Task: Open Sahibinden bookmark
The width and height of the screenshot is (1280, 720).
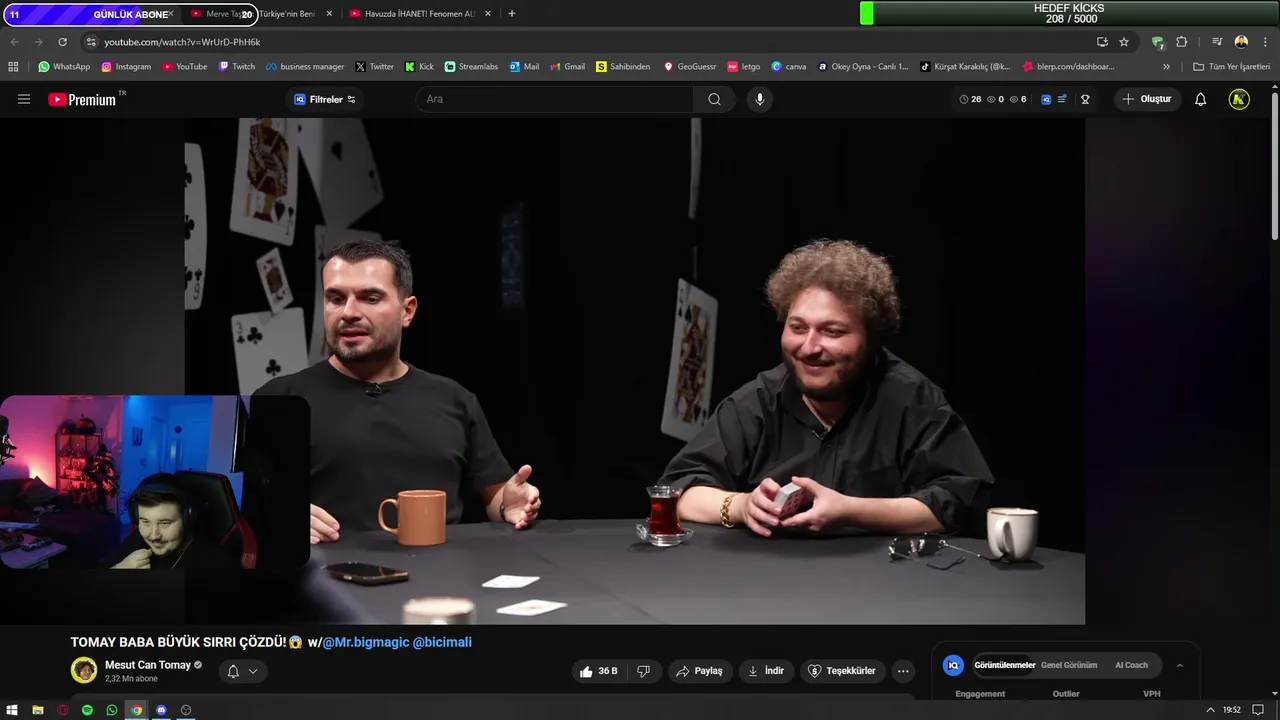Action: pyautogui.click(x=623, y=67)
